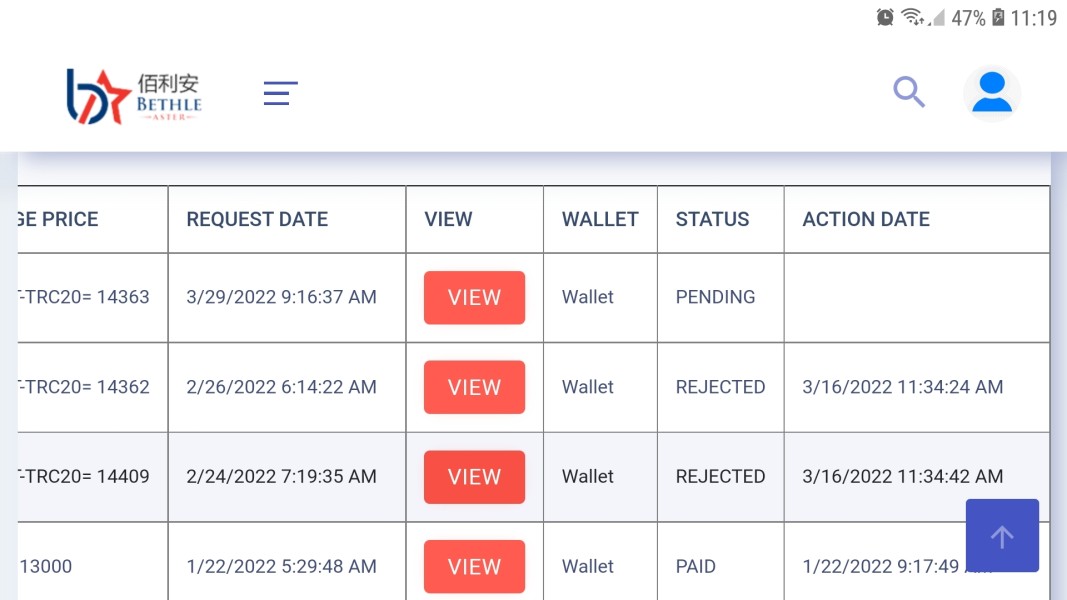This screenshot has height=600, width=1067.
Task: View the paid 1/22/2022 request
Action: [474, 566]
